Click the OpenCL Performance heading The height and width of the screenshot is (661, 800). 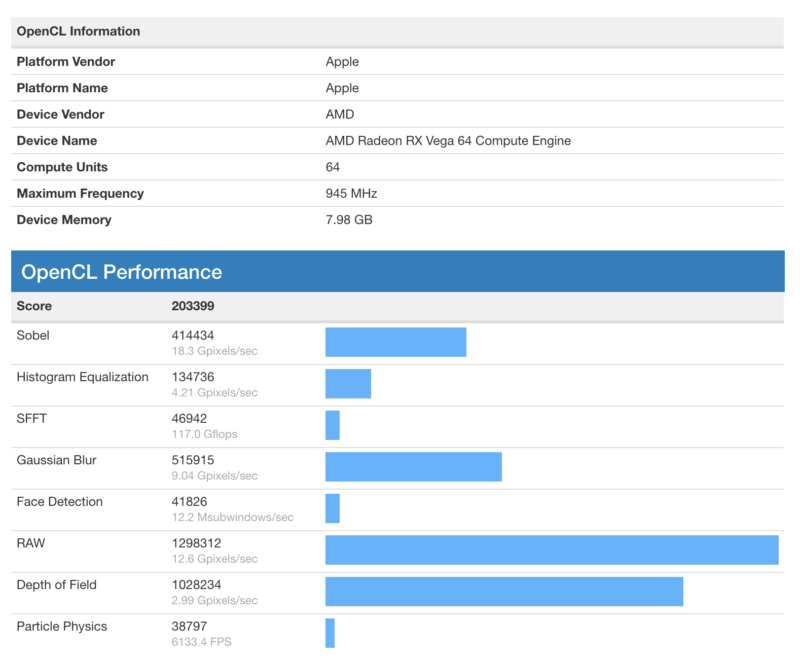[121, 272]
